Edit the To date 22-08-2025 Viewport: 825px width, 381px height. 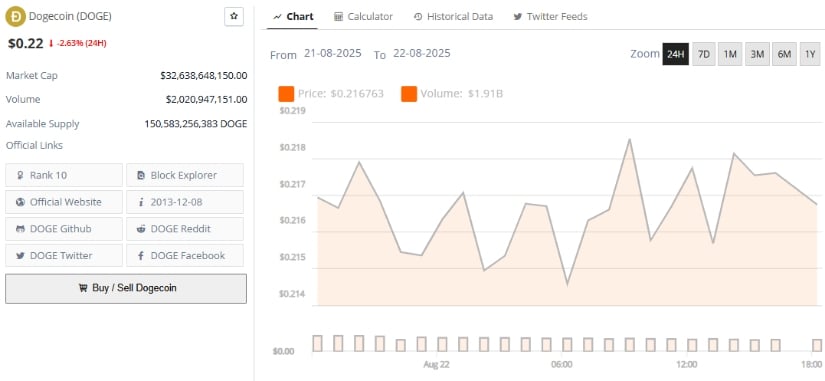click(421, 54)
